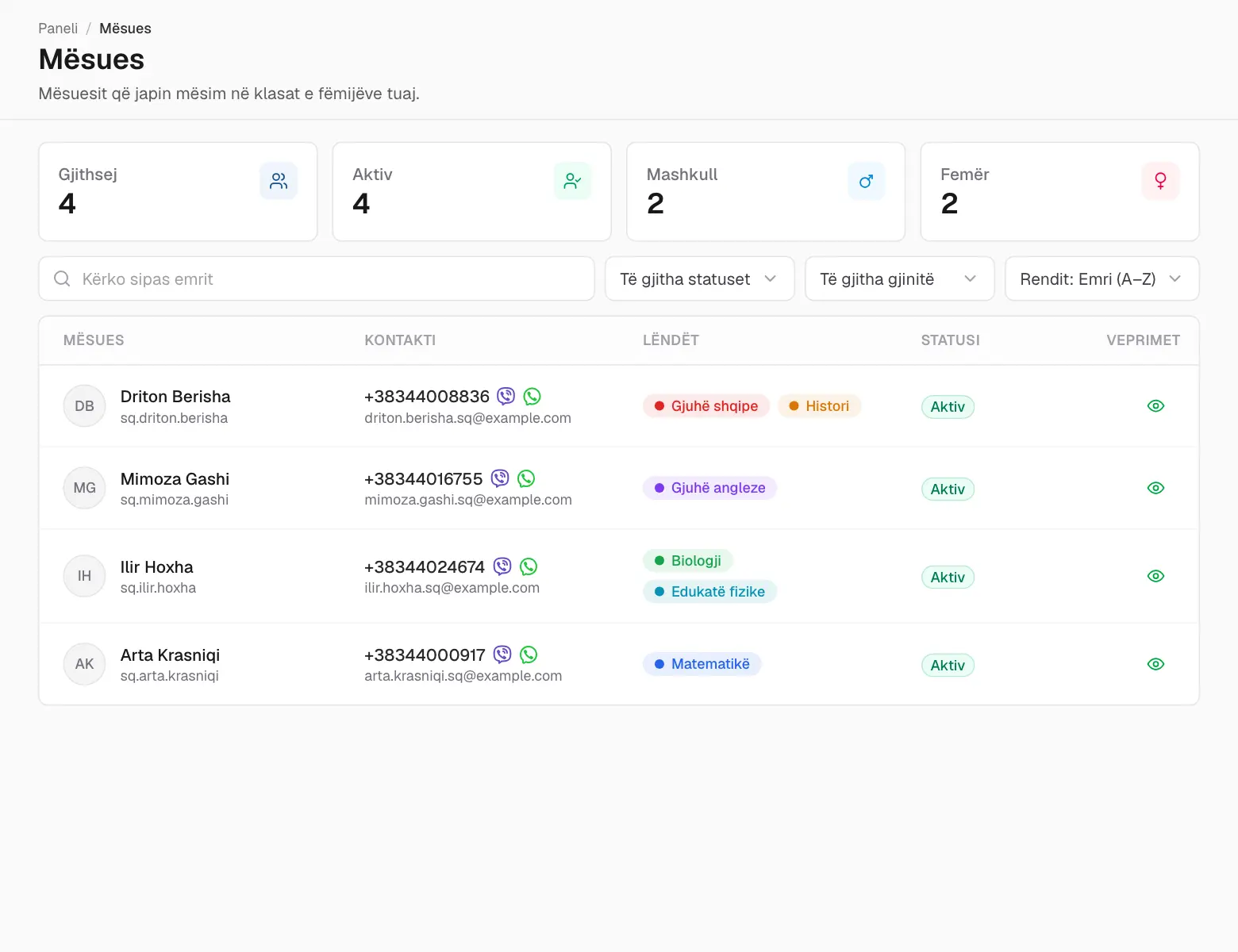Viewport: 1238px width, 952px height.
Task: Click the Viber icon for Ilir Hoxha
Action: coord(502,566)
